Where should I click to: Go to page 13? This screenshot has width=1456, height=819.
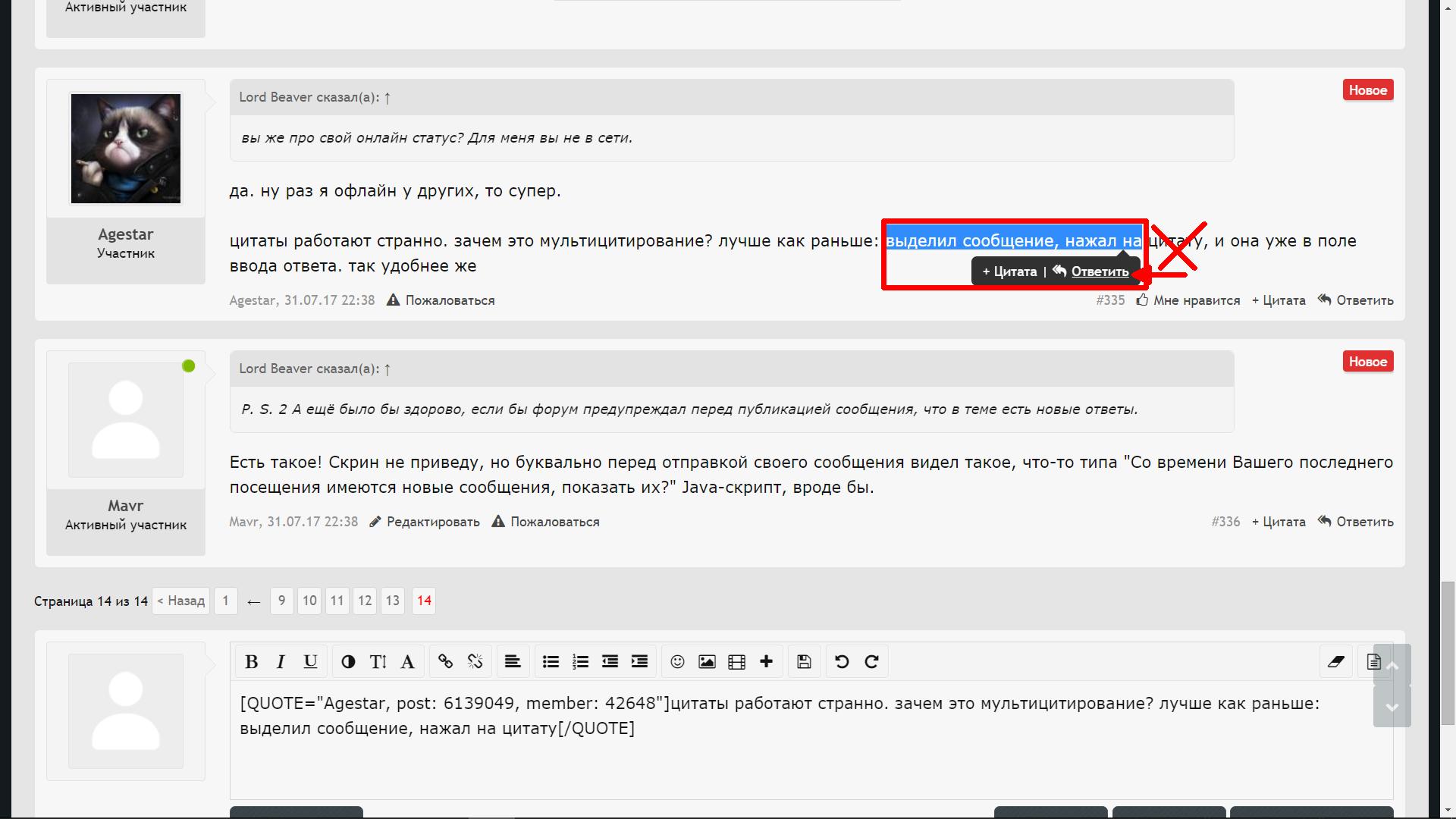click(x=392, y=601)
